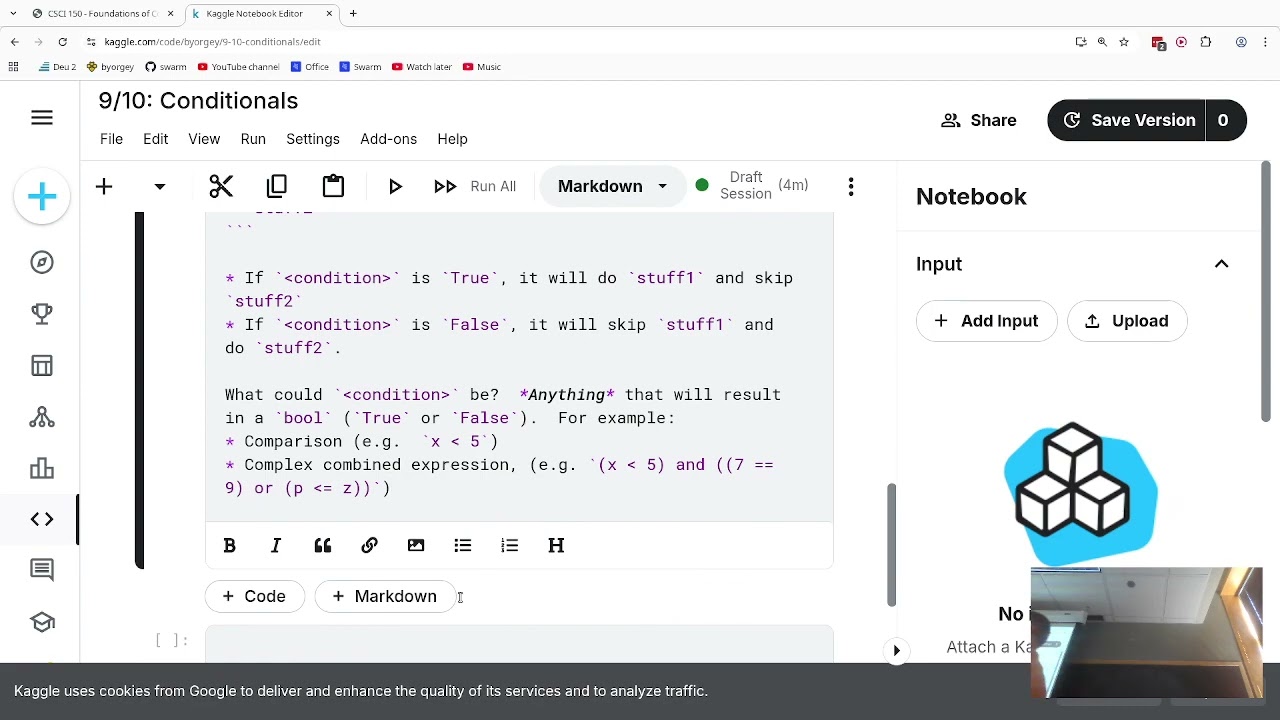Click the notebook vertical scrollbar
1280x720 pixels.
click(x=890, y=545)
